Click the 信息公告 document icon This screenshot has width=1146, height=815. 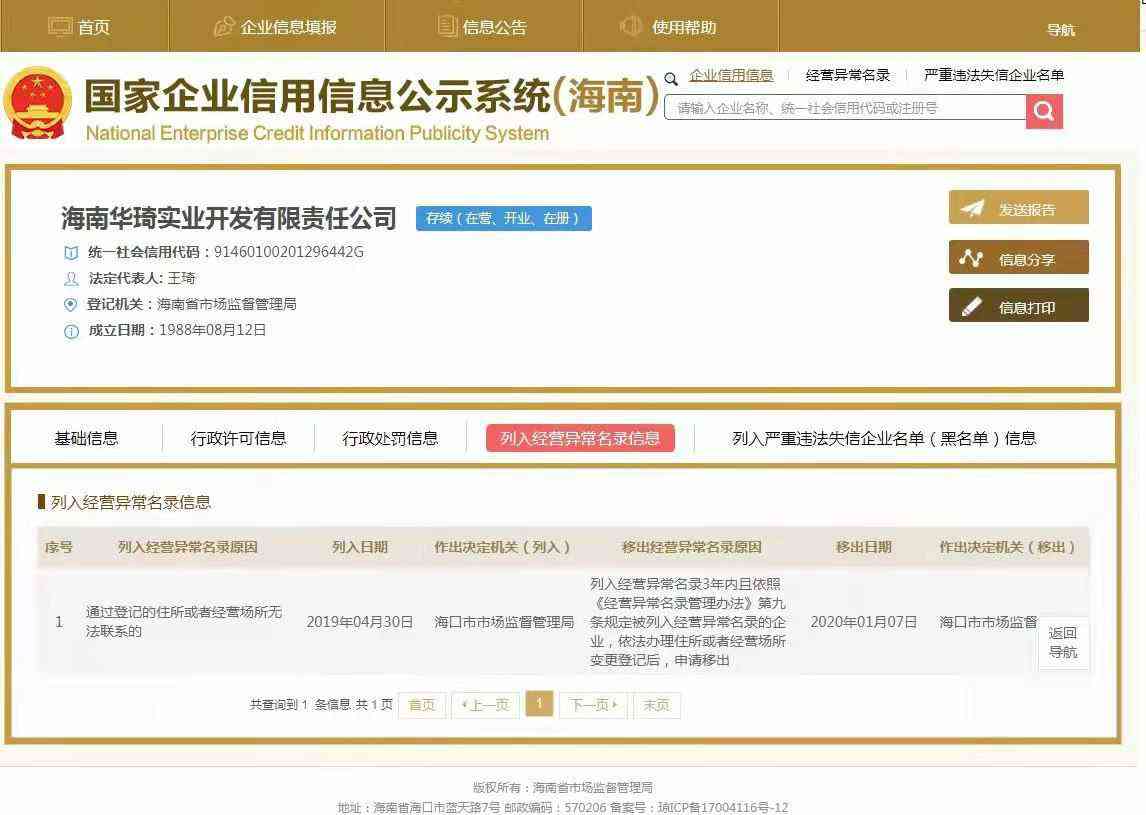pyautogui.click(x=447, y=27)
